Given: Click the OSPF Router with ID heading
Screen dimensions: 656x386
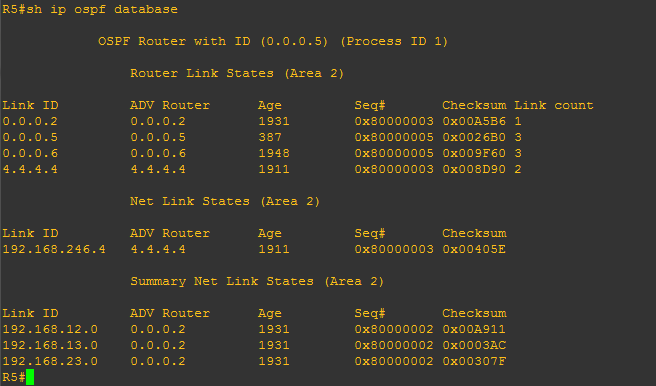Looking at the screenshot, I should point(273,41).
